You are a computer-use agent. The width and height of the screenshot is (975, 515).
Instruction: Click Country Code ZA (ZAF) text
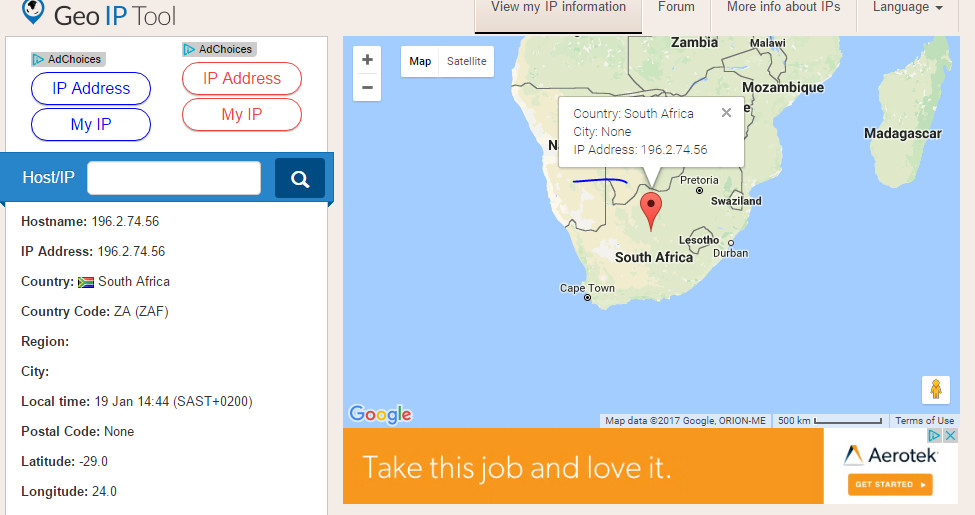pyautogui.click(x=95, y=312)
